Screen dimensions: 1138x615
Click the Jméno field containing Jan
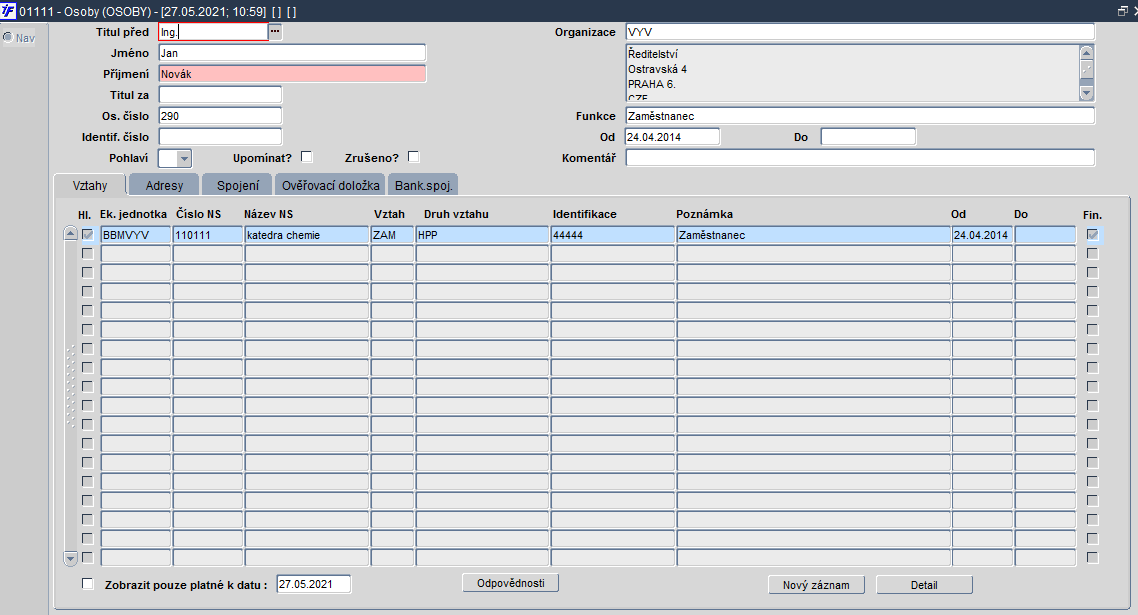(292, 53)
